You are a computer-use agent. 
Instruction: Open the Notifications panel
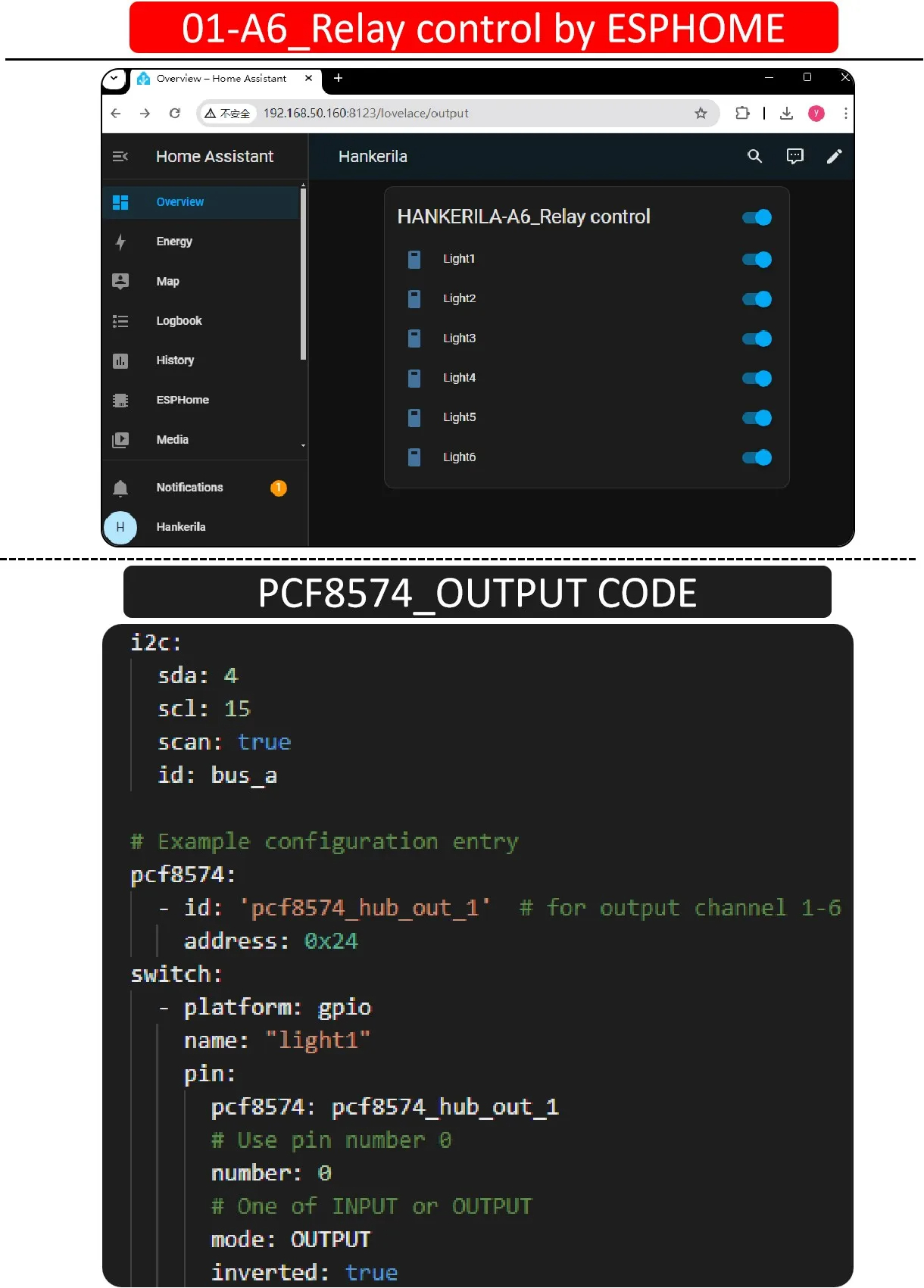click(189, 488)
